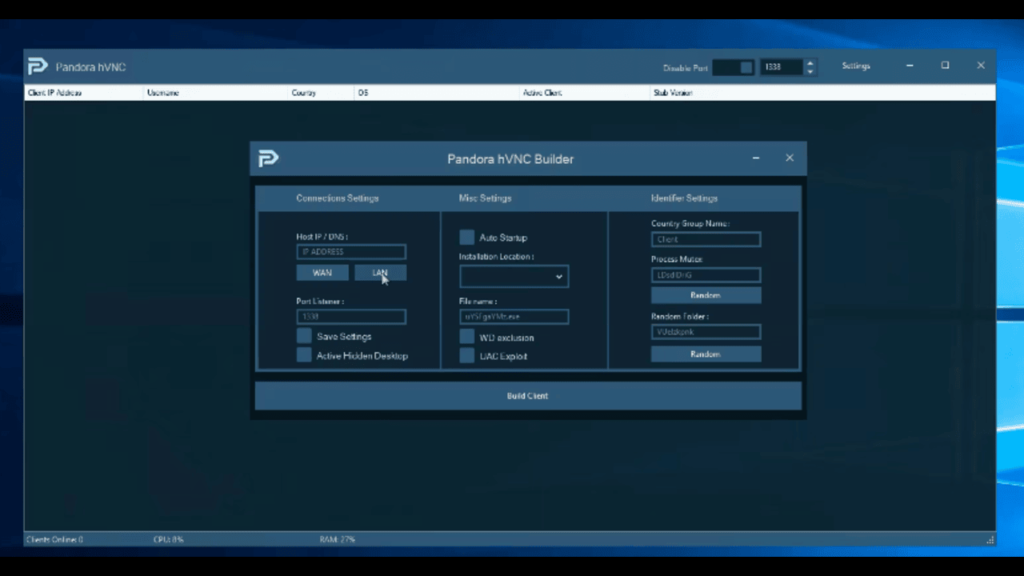
Task: Open Settings in the main window title bar
Action: [856, 66]
